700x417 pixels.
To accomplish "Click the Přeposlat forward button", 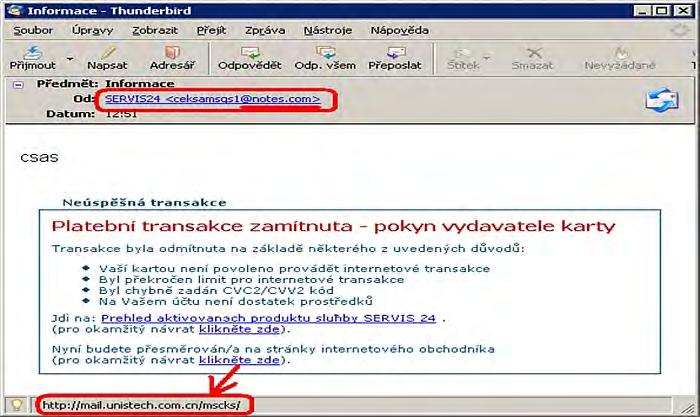I will tap(395, 58).
